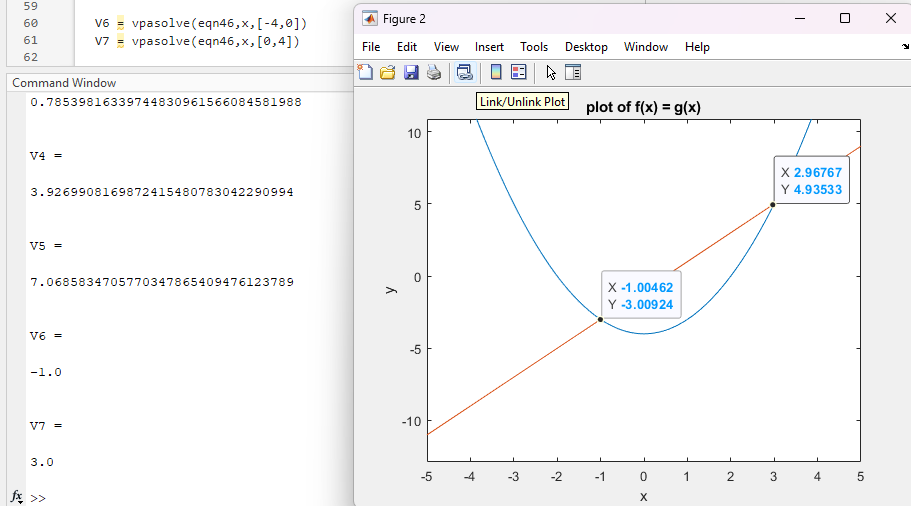
Task: Print the figure with the printer icon
Action: [434, 72]
